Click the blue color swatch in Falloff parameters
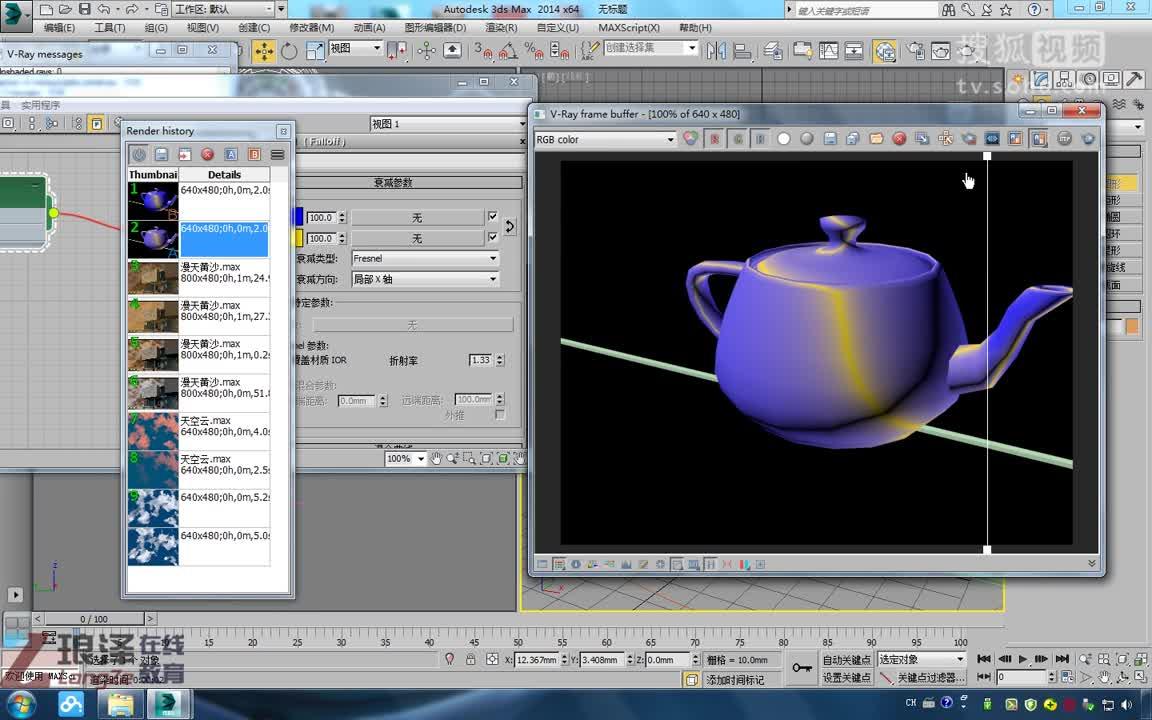The height and width of the screenshot is (720, 1152). point(301,217)
